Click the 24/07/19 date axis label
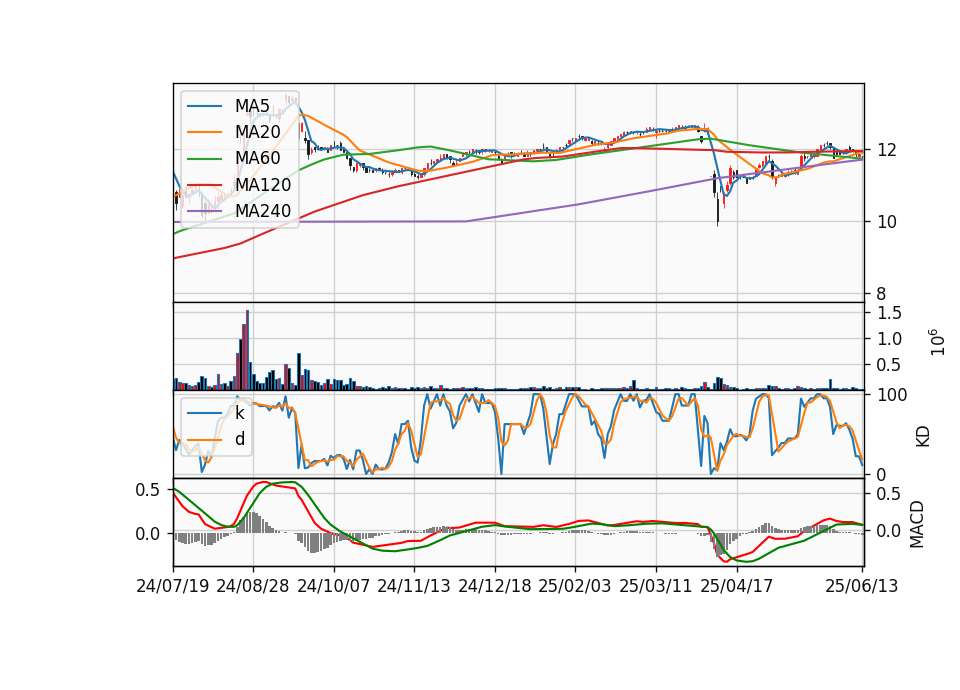The height and width of the screenshot is (690, 960). click(173, 586)
